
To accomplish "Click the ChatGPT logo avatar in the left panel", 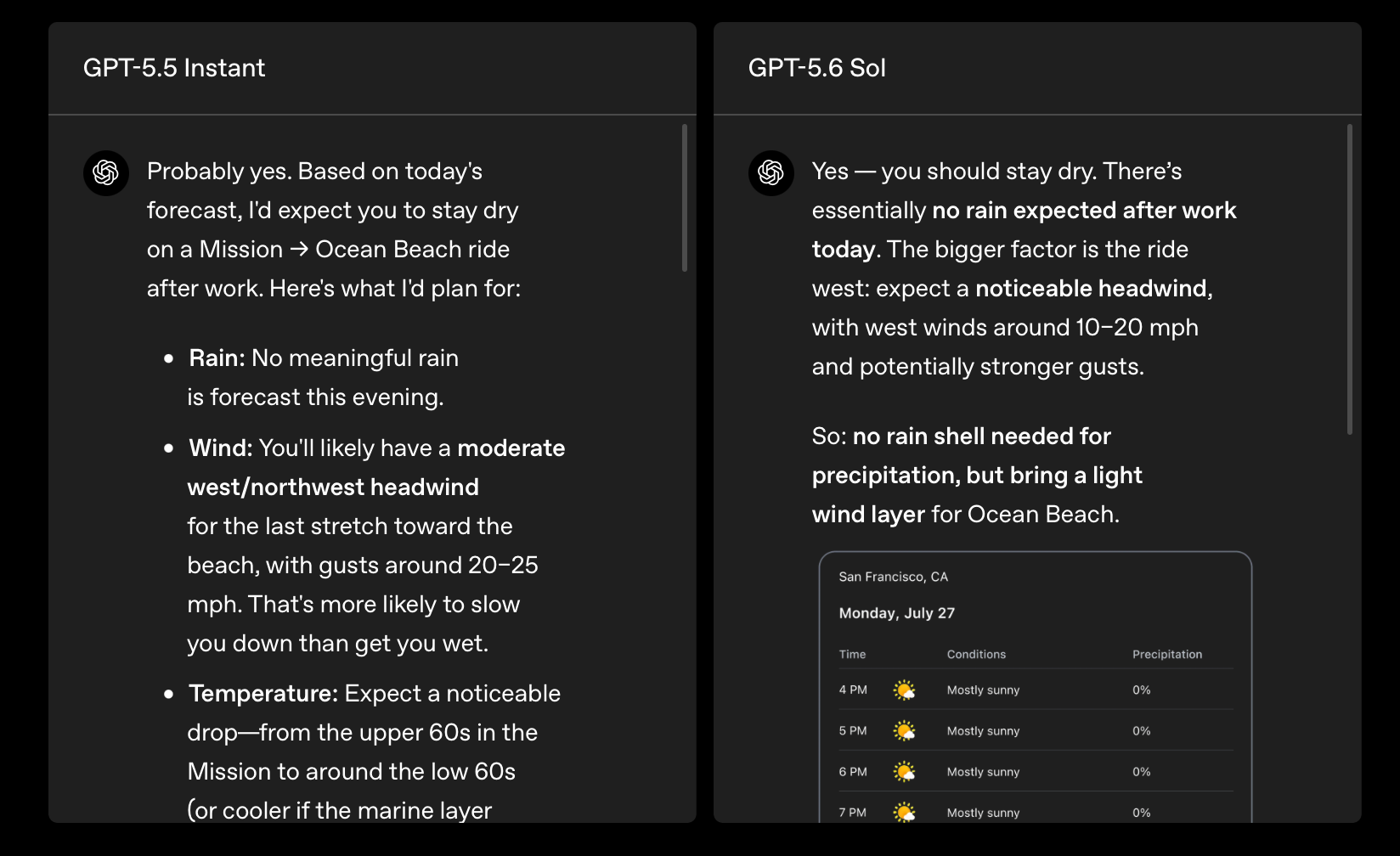I will (x=106, y=173).
